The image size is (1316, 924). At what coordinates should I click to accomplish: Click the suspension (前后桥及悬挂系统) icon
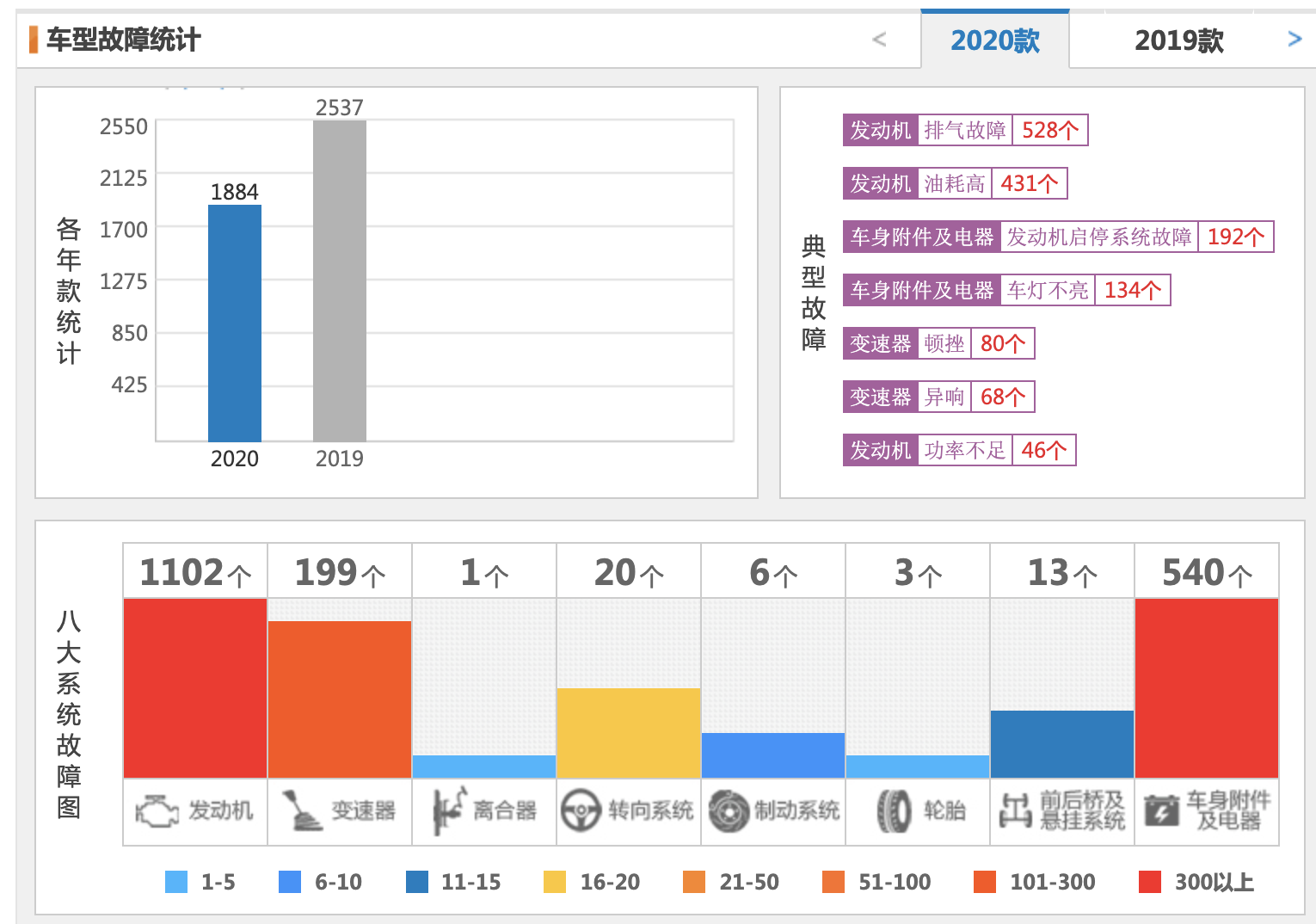click(1016, 810)
